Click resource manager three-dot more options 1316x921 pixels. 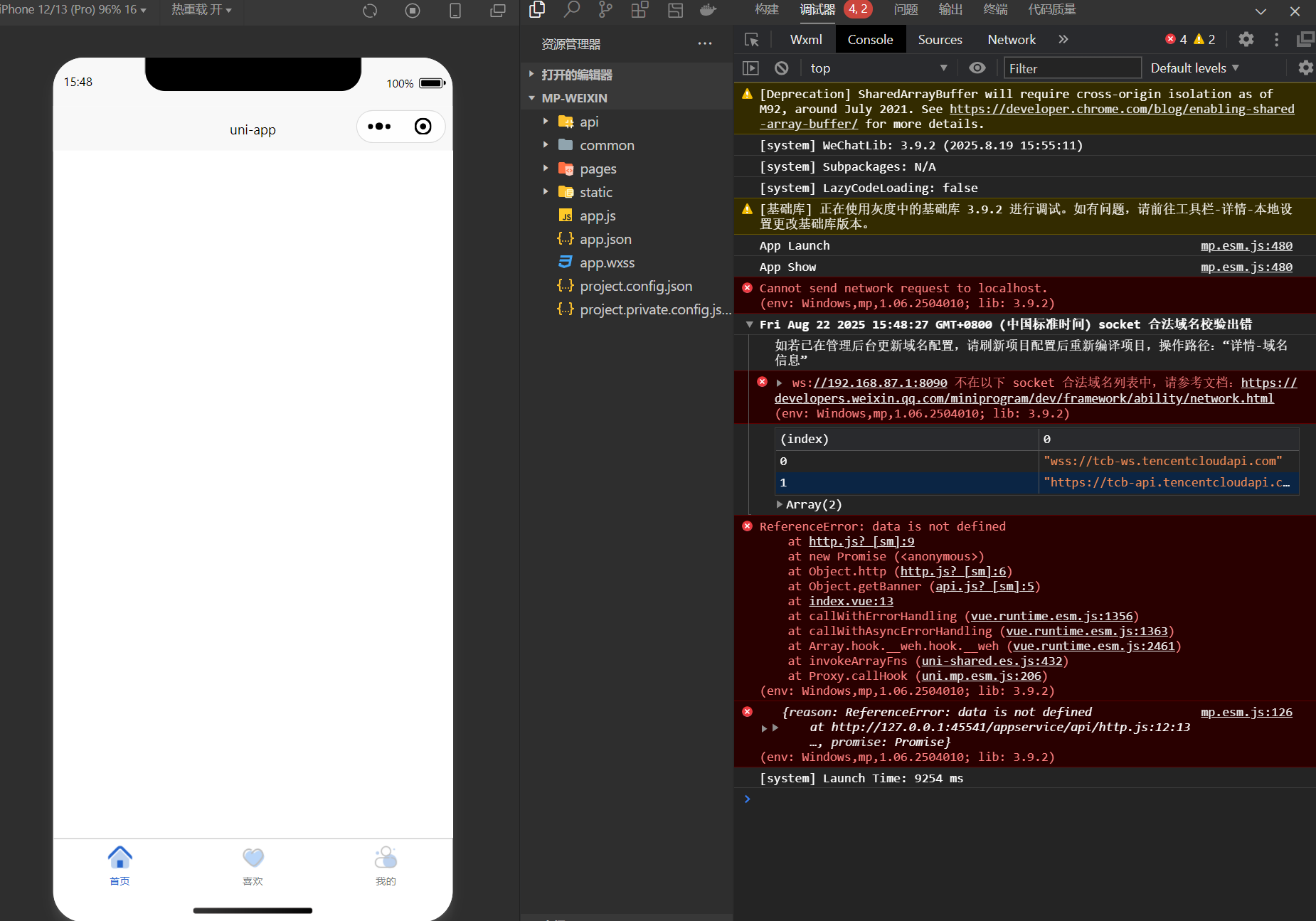705,43
